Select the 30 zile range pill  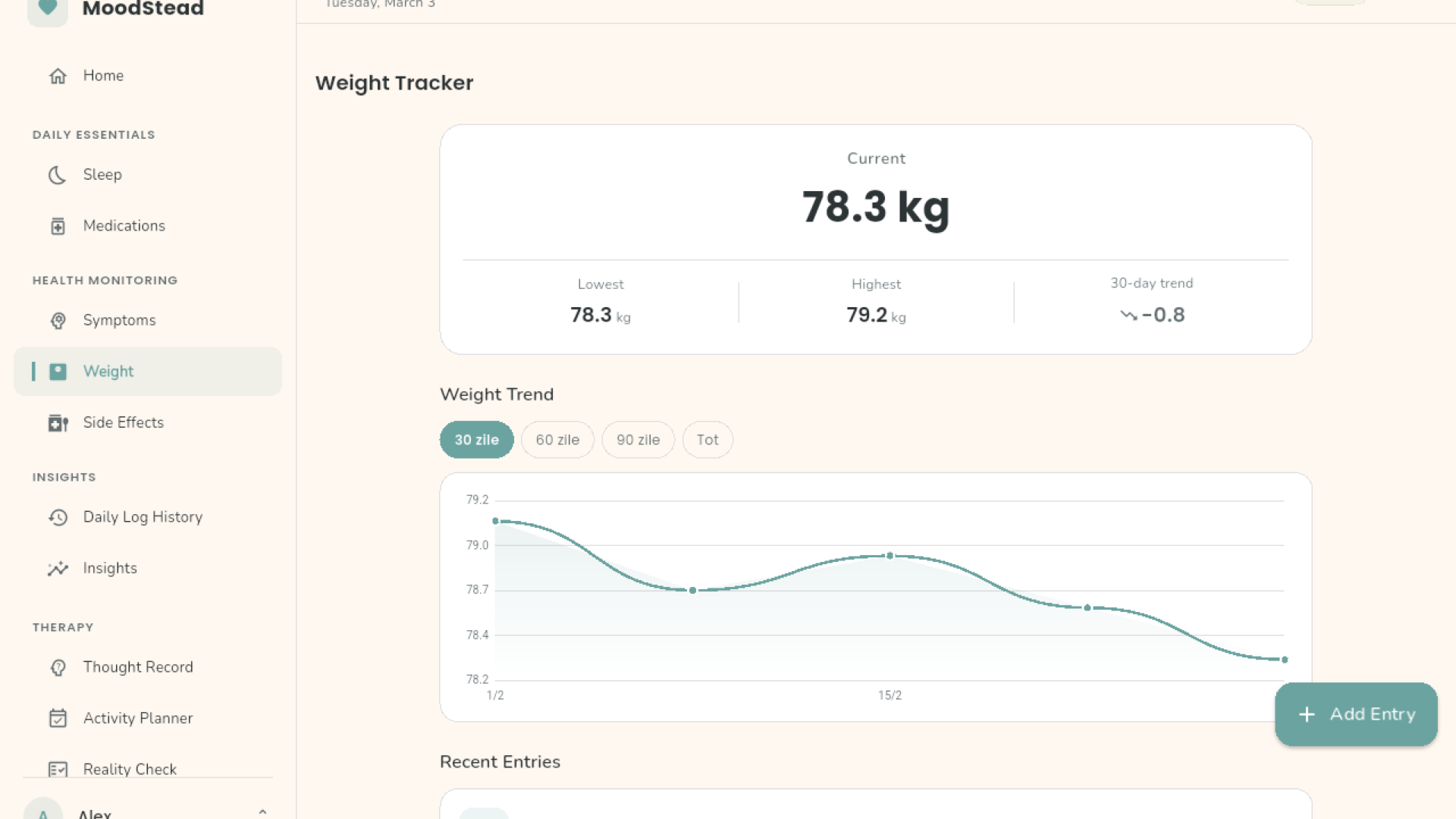point(476,440)
